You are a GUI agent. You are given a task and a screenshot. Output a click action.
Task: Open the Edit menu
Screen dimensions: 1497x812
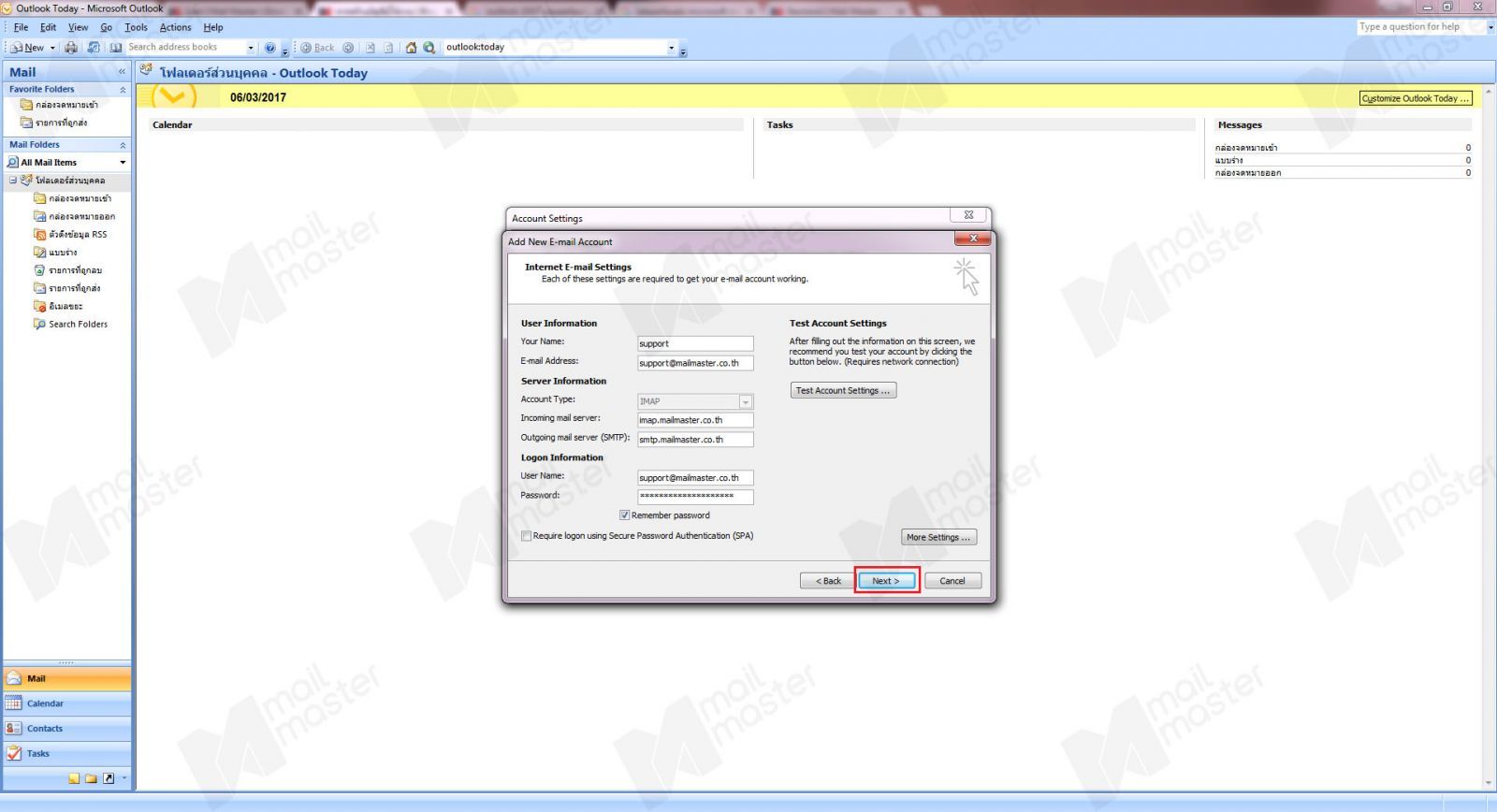pos(48,27)
